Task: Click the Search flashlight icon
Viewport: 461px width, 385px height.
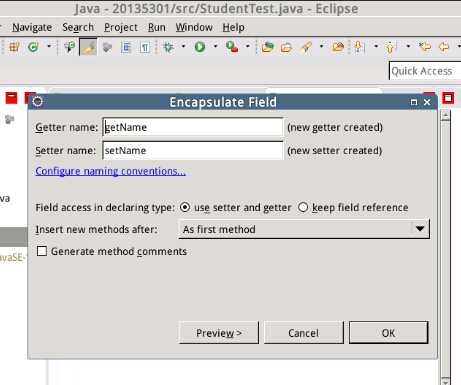Action: 306,47
